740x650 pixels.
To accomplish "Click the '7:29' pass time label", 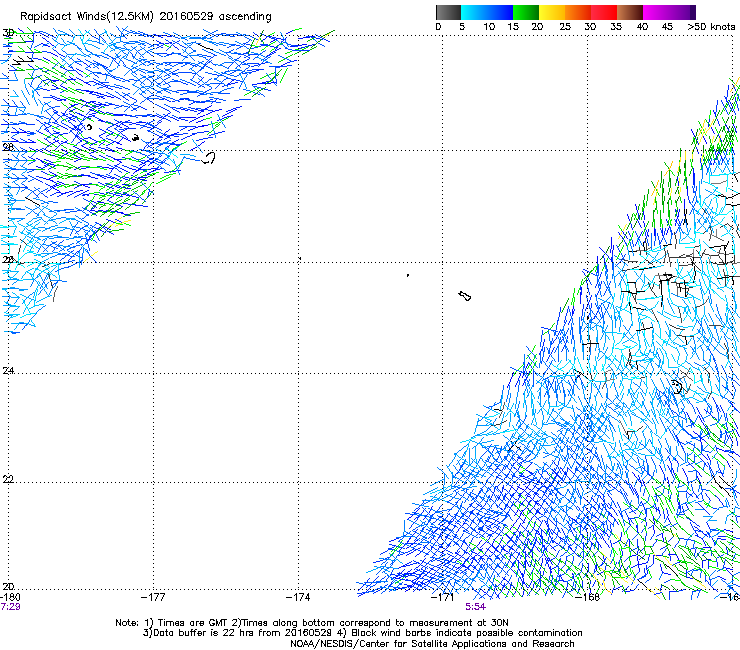I will click(10, 607).
